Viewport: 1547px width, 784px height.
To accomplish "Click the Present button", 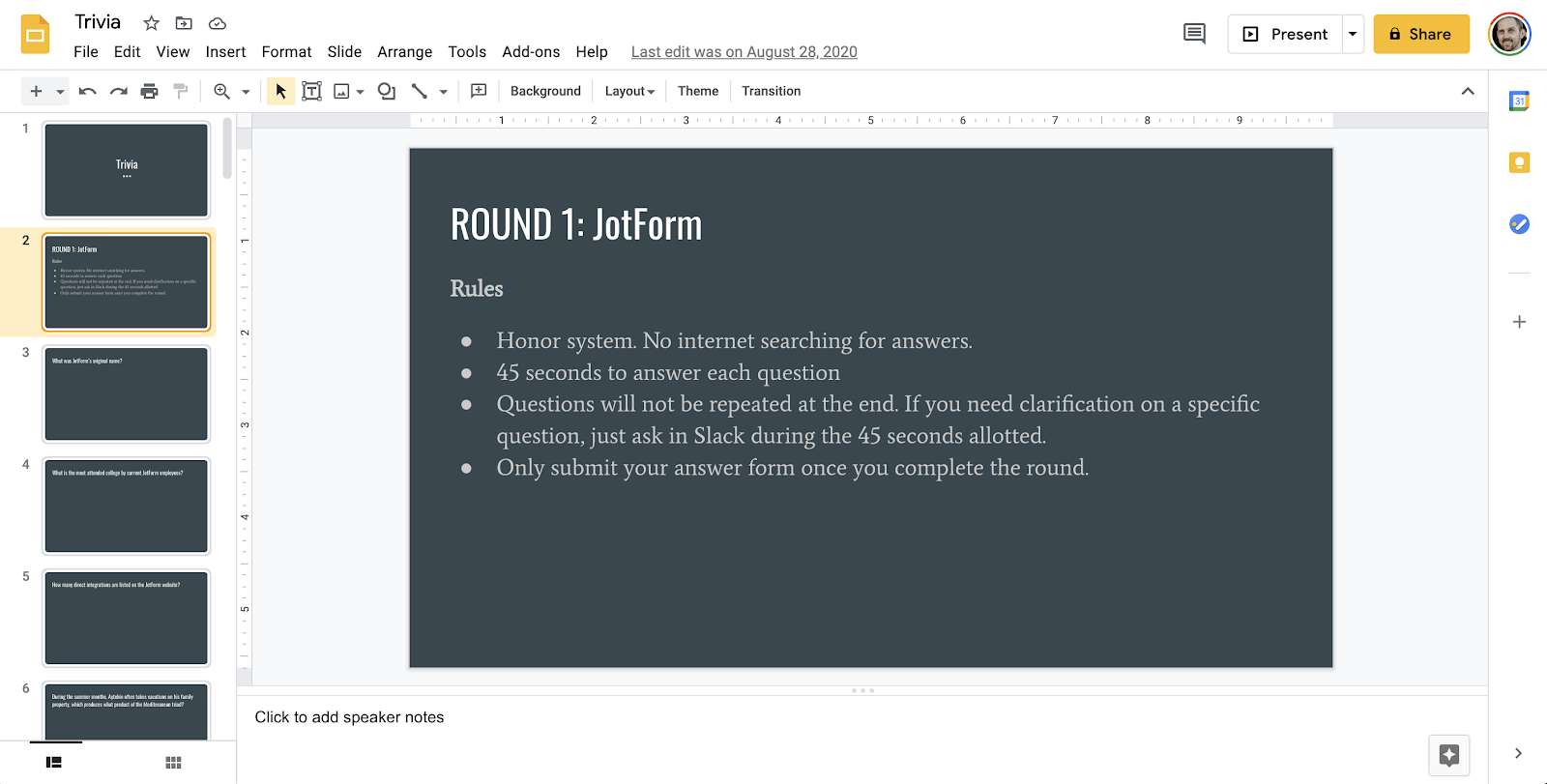I will 1285,34.
